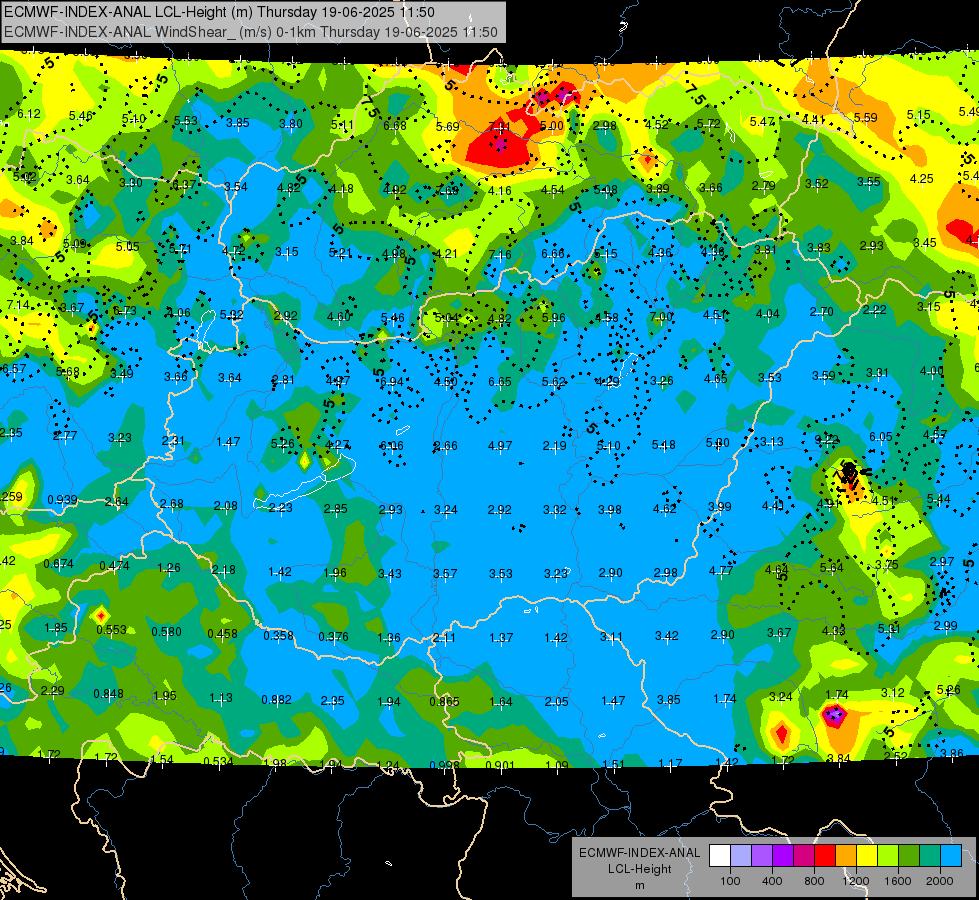The height and width of the screenshot is (900, 979).
Task: Click the wind shear value 5.48
Action: [664, 444]
